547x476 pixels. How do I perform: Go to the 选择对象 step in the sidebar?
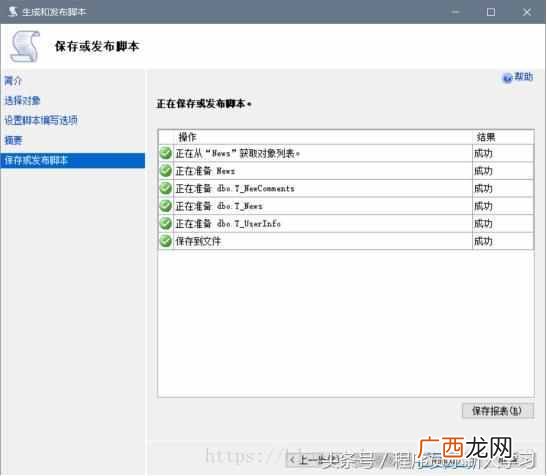click(x=22, y=101)
